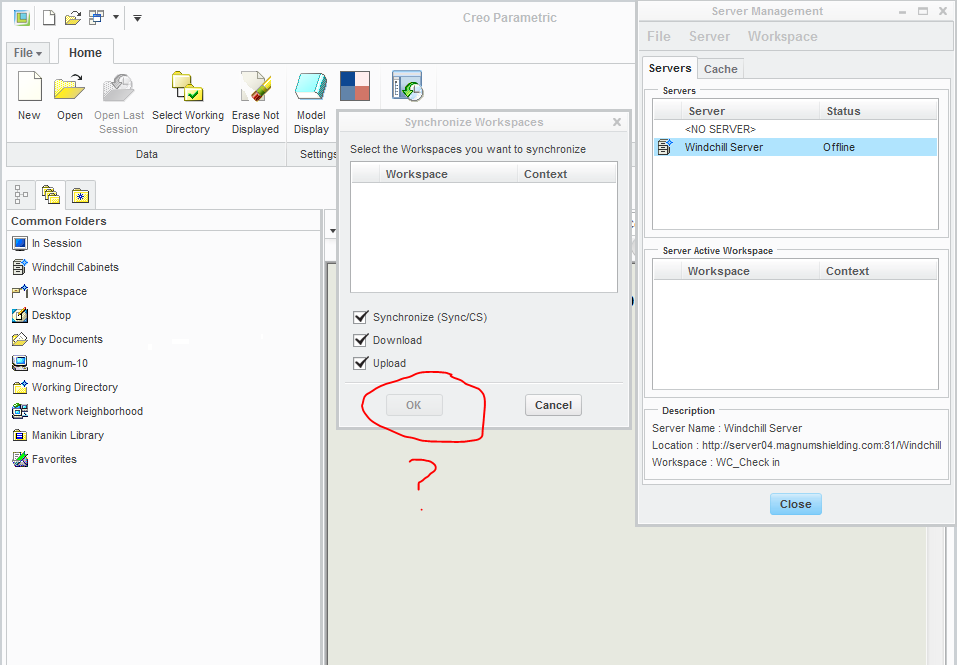This screenshot has width=957, height=665.
Task: Select the My Documents folder
Action: tap(57, 339)
